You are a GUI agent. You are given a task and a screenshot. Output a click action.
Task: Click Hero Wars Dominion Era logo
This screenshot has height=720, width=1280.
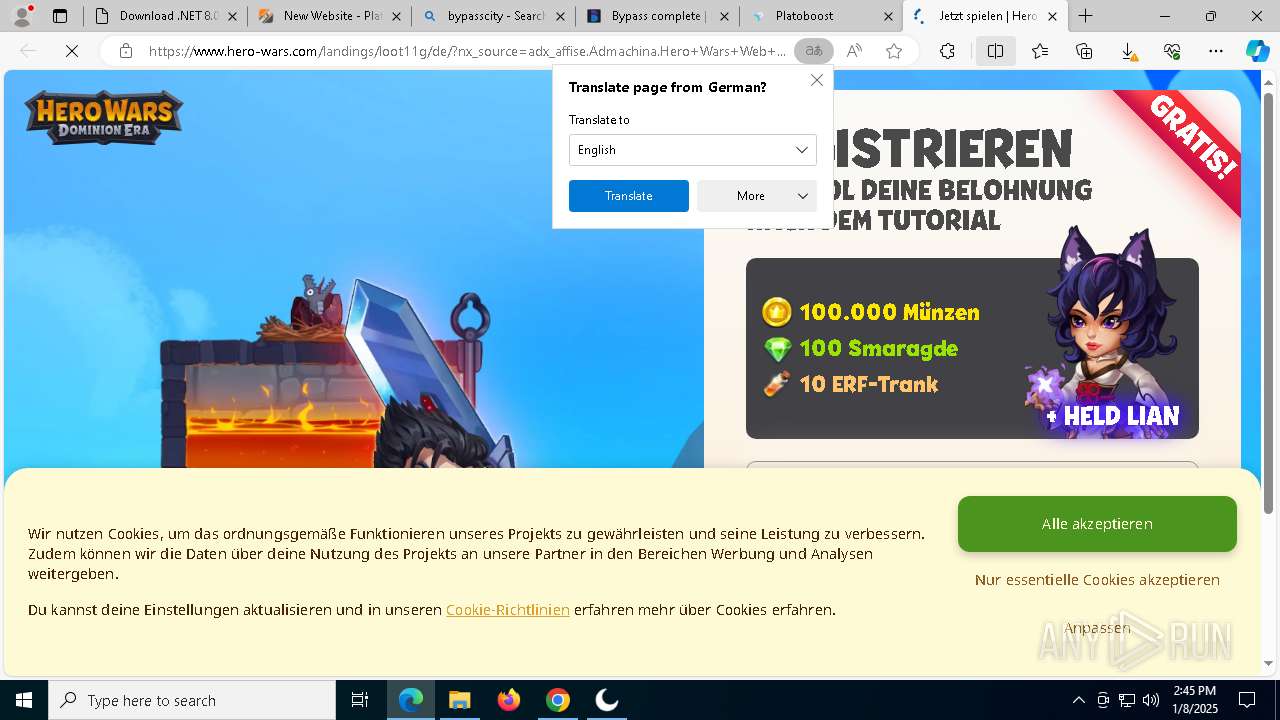(104, 117)
